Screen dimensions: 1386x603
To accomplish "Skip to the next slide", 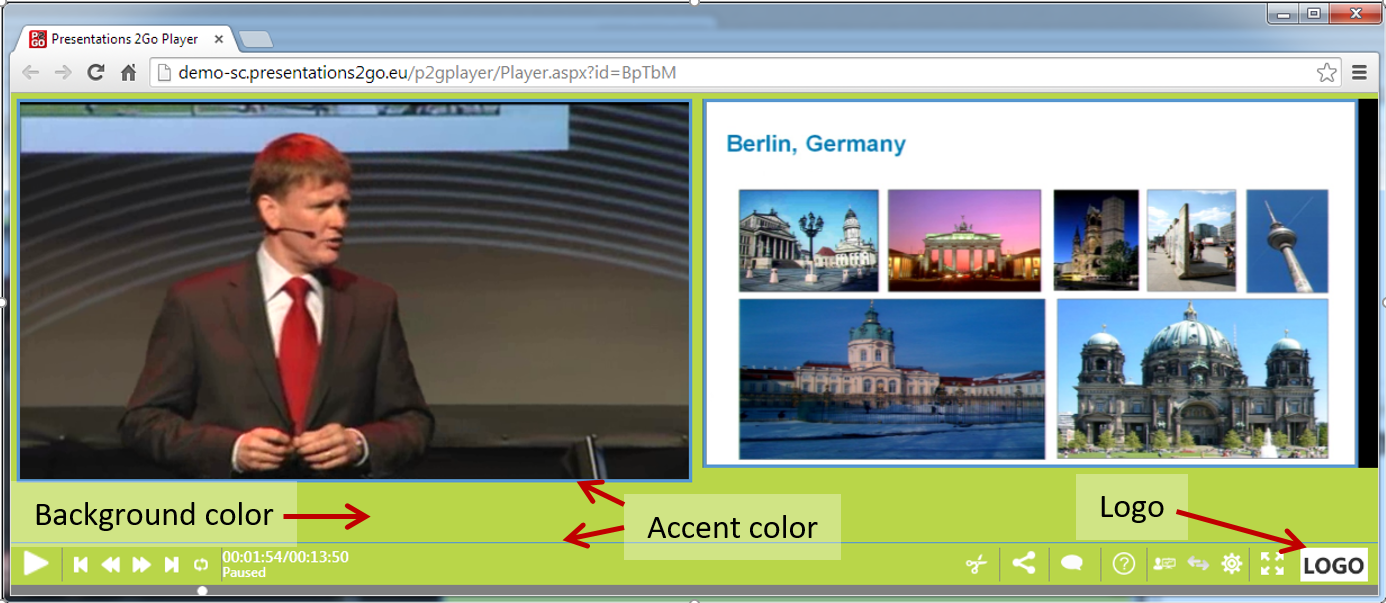I will pos(171,565).
